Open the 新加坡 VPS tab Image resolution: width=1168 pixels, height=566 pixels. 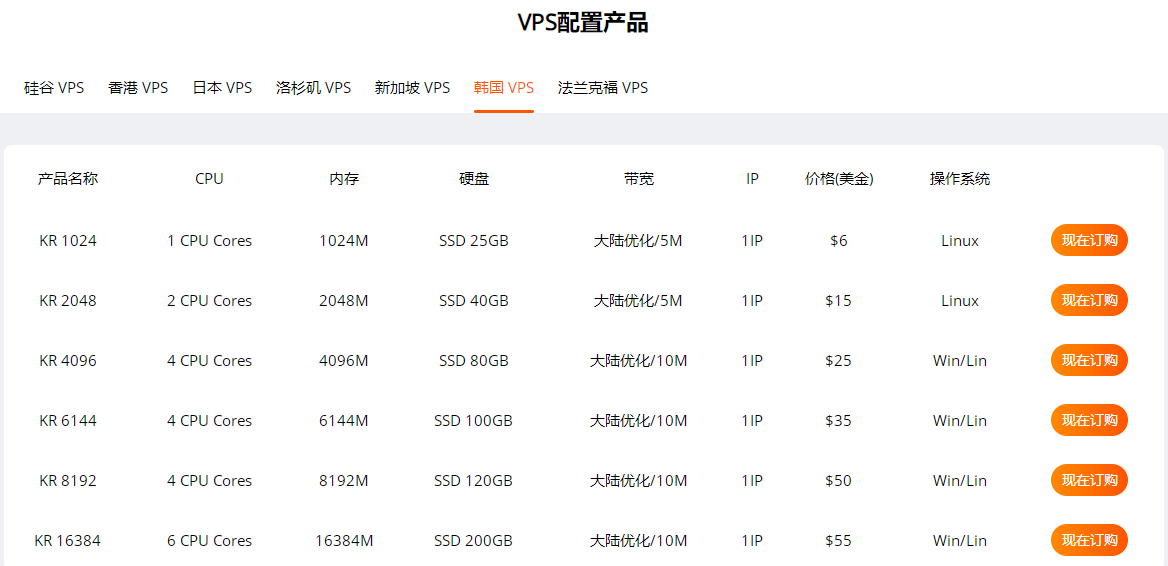[x=412, y=88]
